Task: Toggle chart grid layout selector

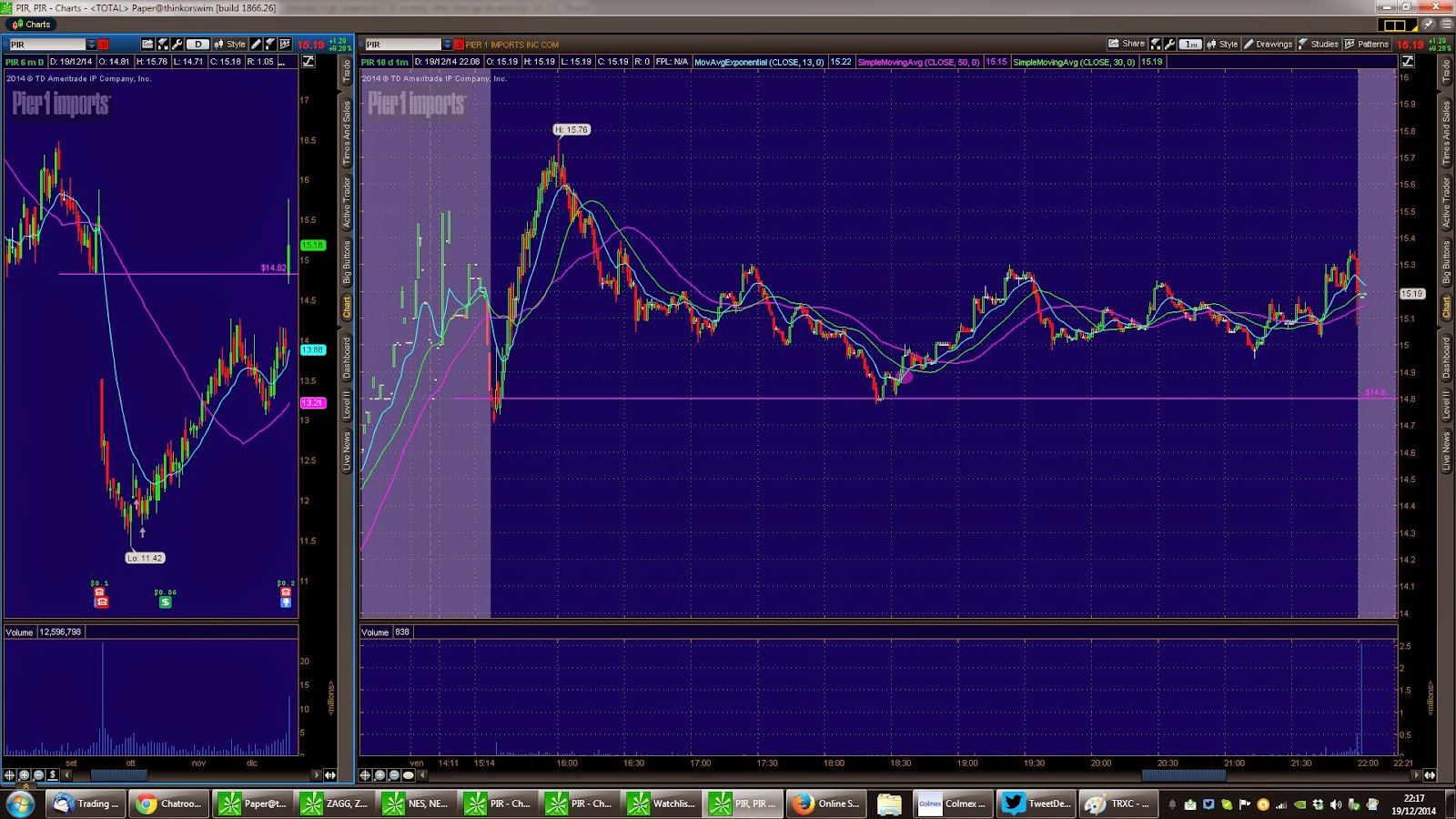Action: point(1397,25)
